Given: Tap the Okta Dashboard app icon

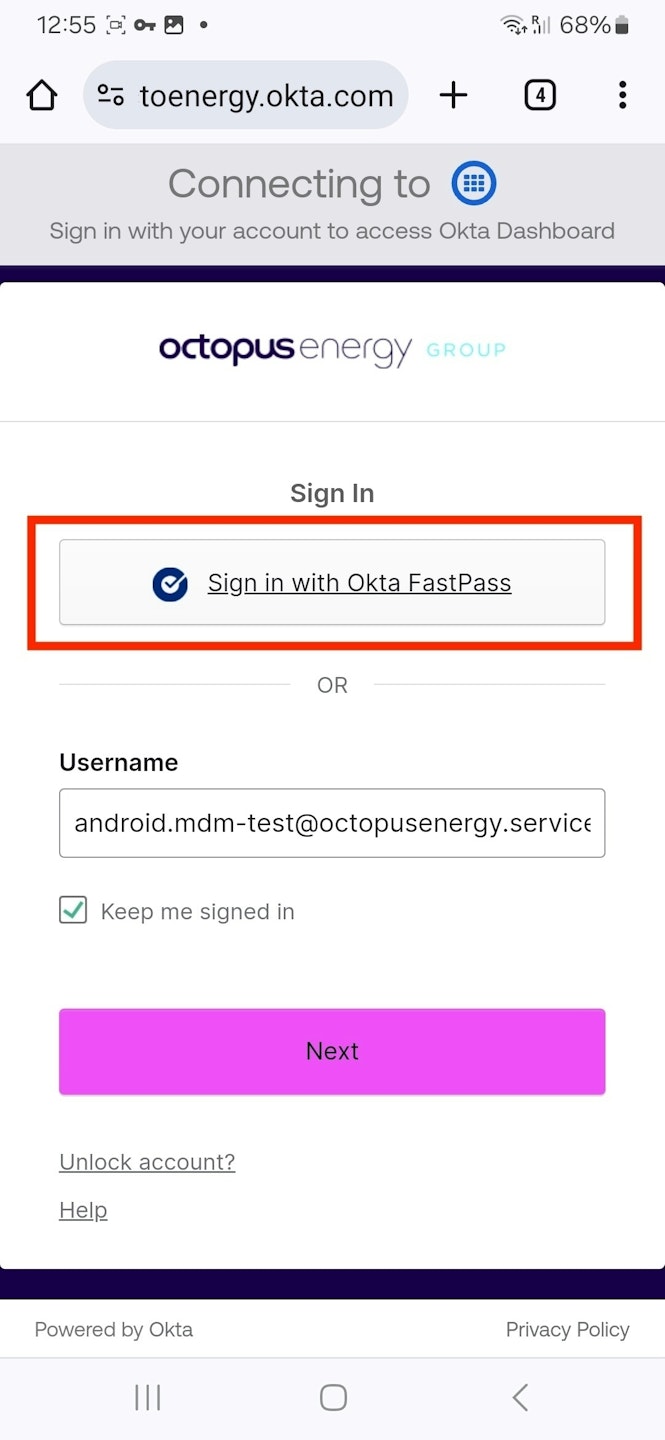Looking at the screenshot, I should pyautogui.click(x=474, y=183).
